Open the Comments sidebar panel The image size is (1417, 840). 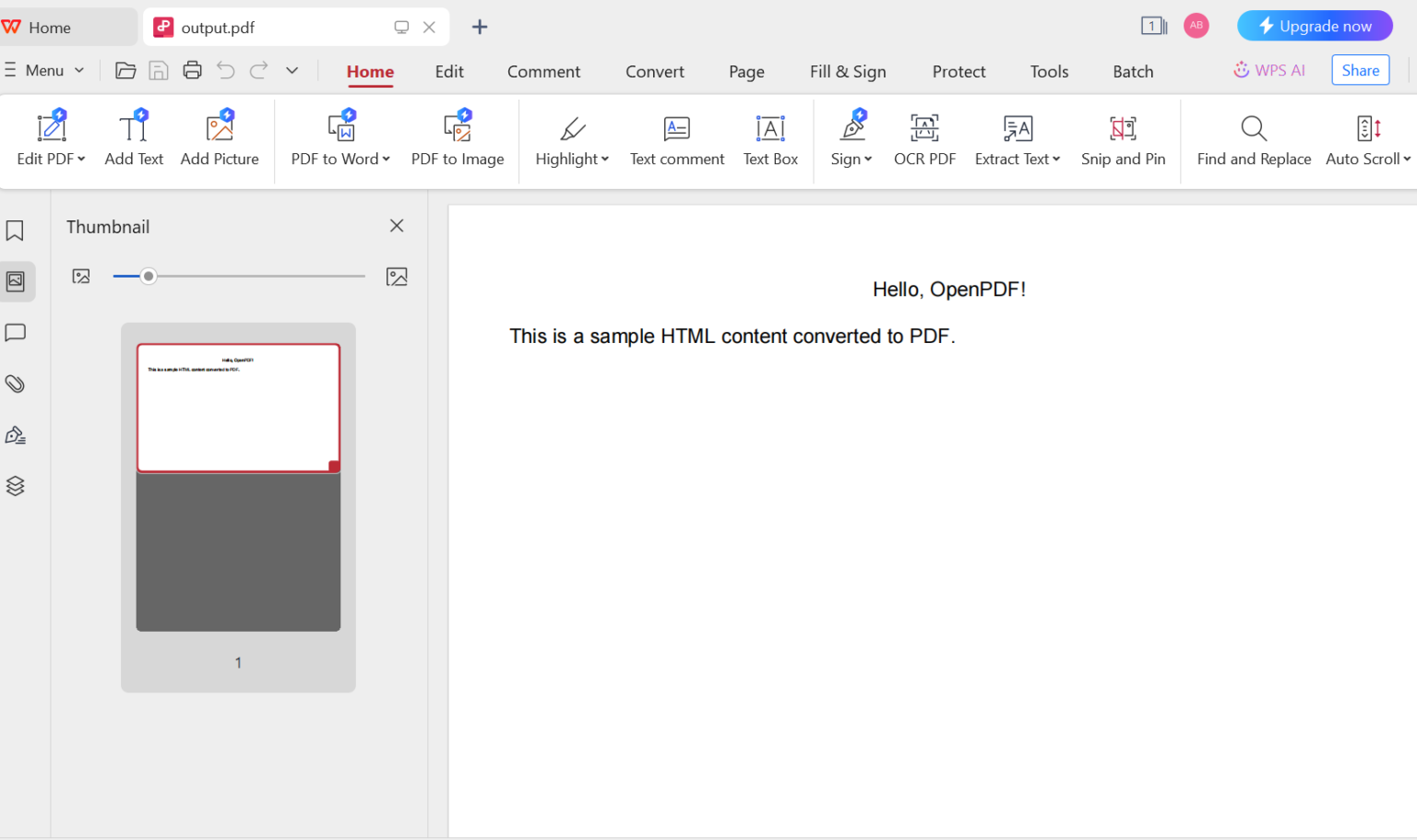[x=15, y=332]
